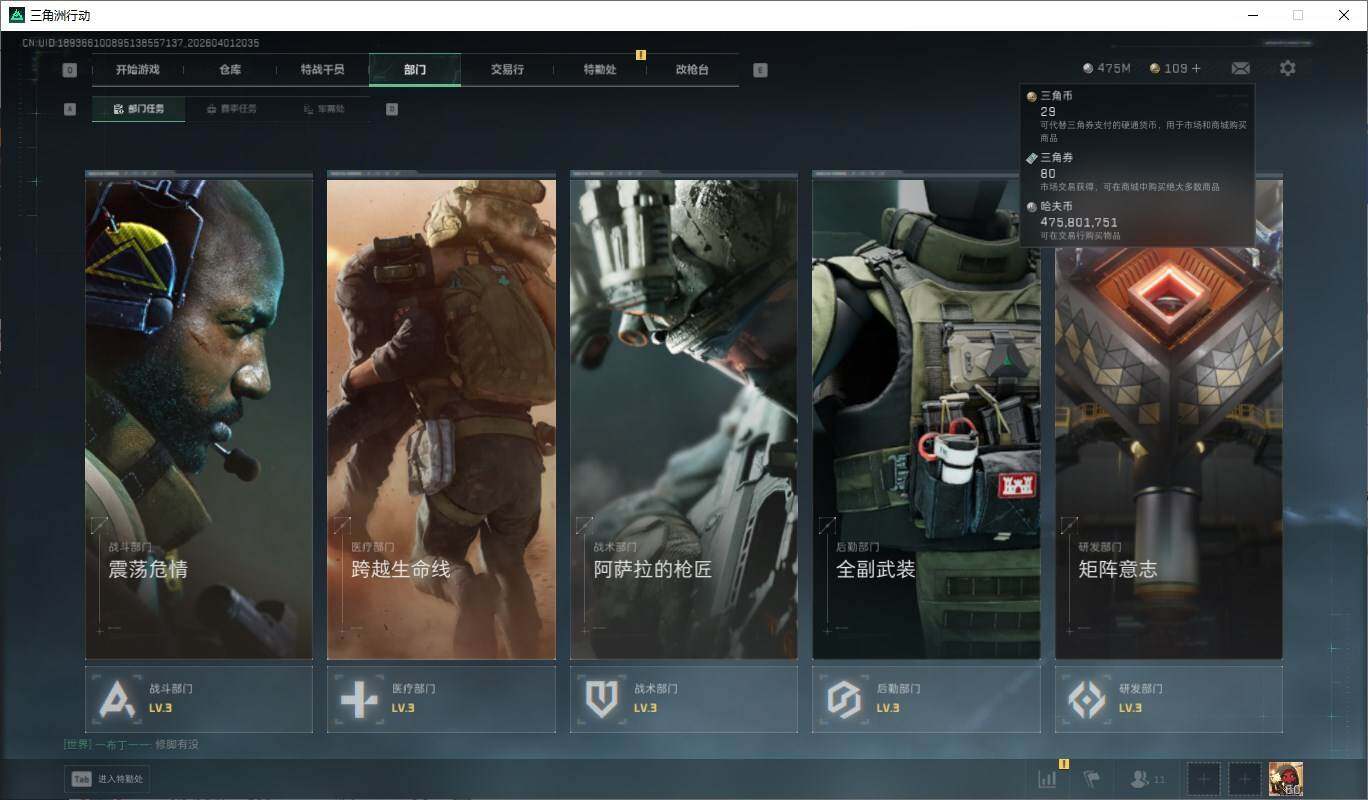Click the plus beside 109 currency
The height and width of the screenshot is (800, 1368).
click(1196, 68)
